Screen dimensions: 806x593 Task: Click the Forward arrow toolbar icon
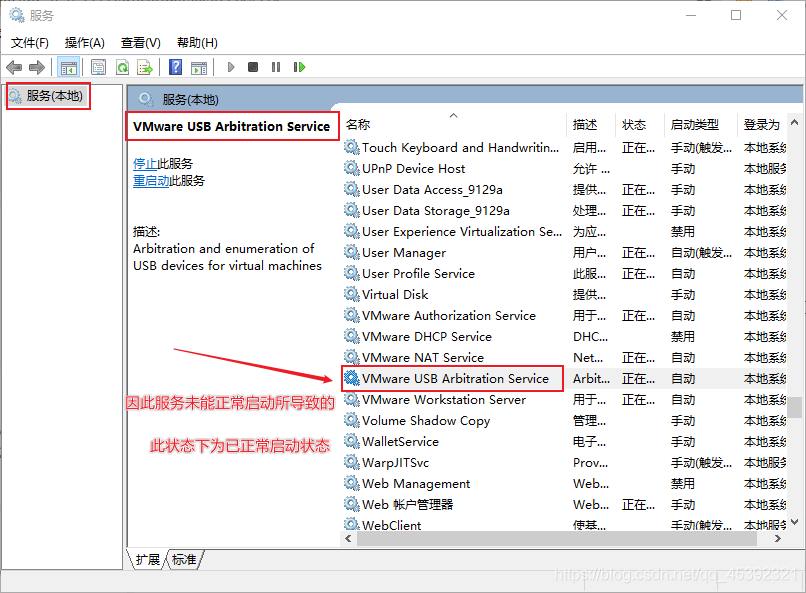point(37,67)
